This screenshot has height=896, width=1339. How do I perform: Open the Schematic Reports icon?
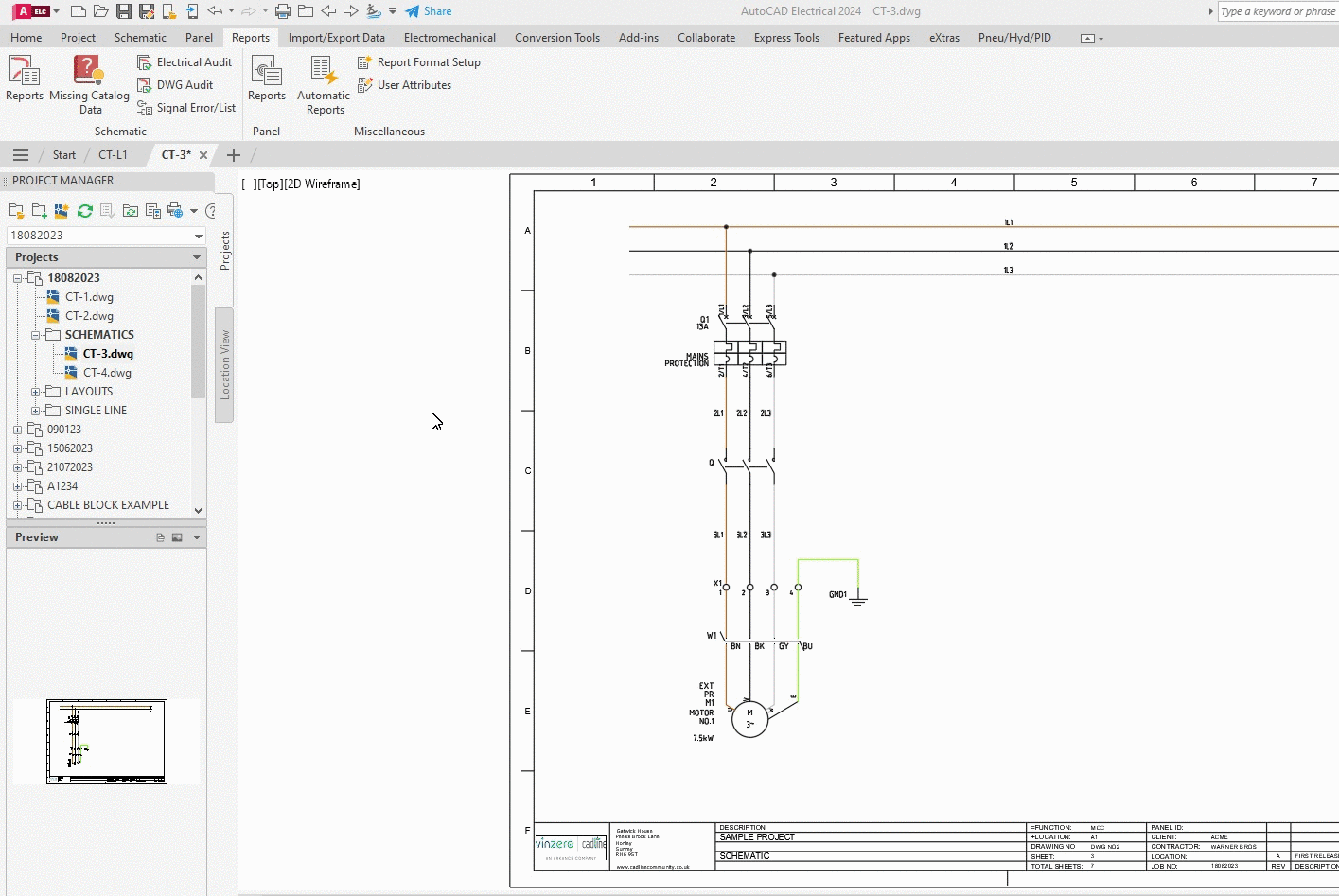pos(25,78)
